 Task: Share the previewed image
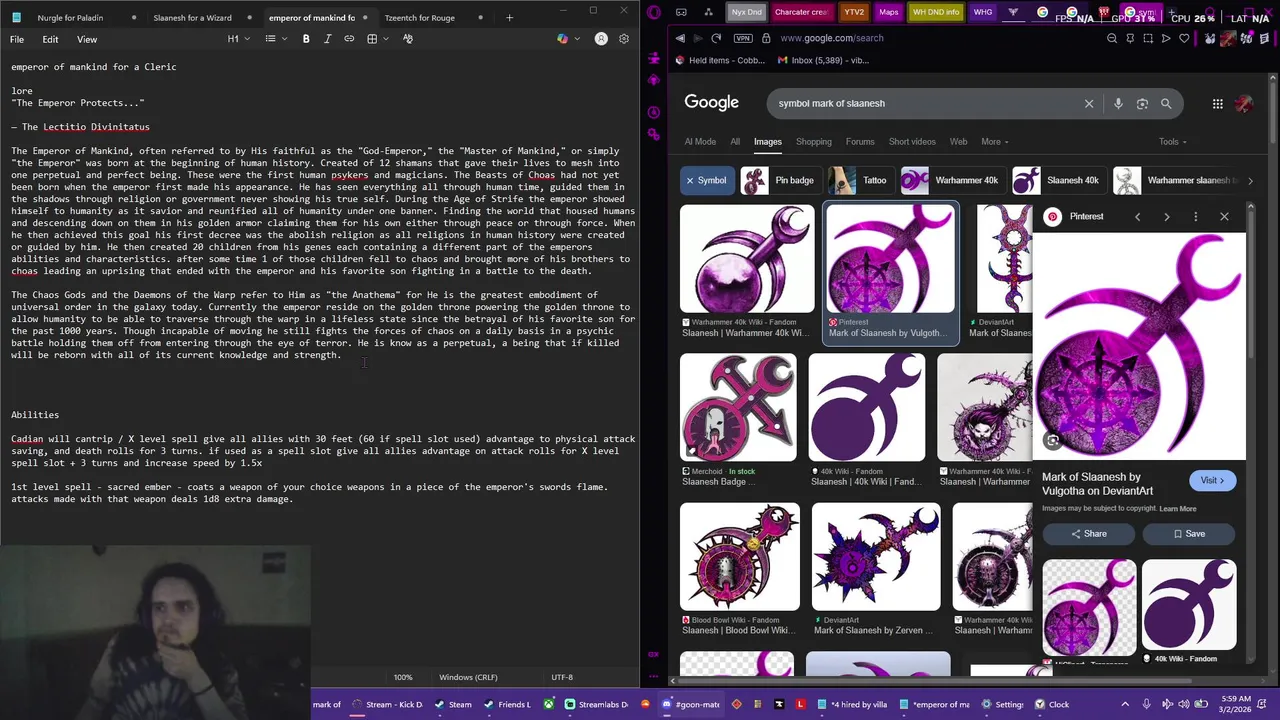coord(1088,534)
